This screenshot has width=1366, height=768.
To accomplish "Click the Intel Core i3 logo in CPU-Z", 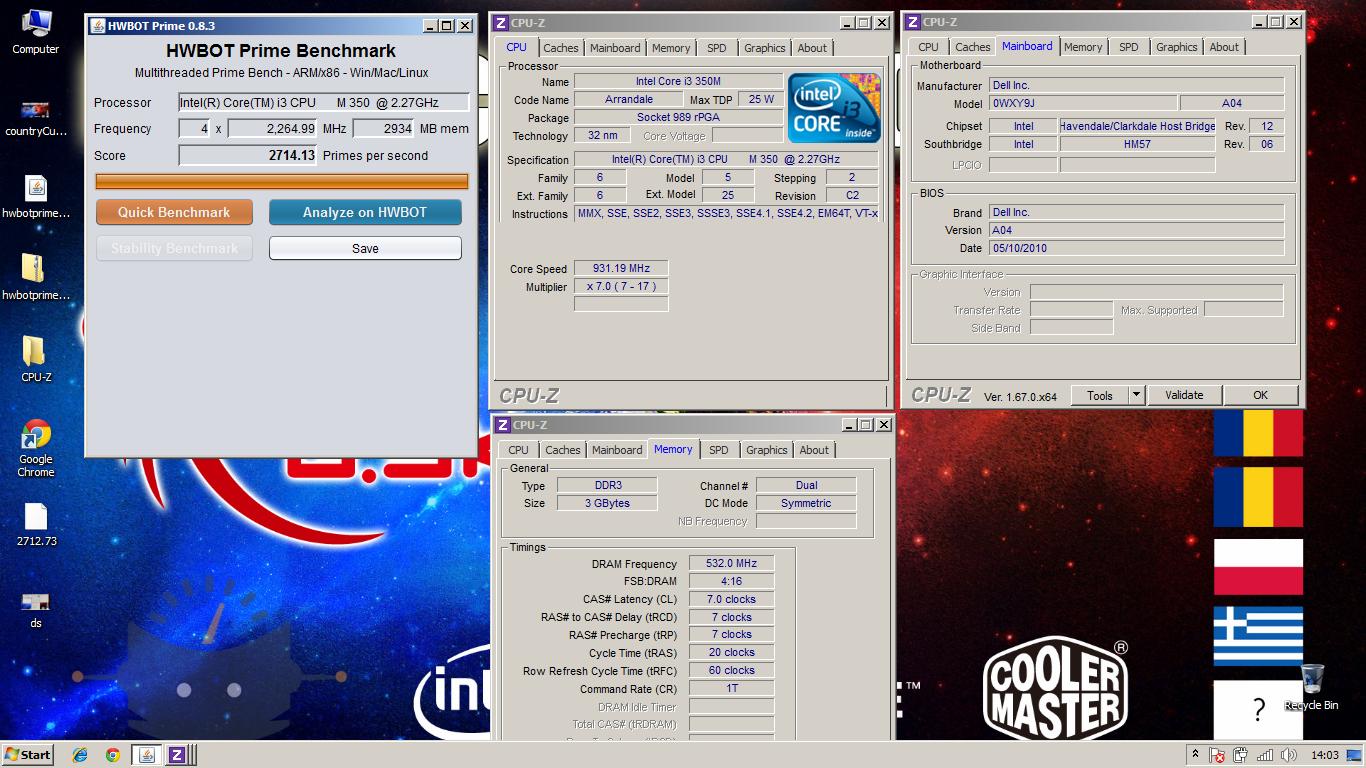I will [834, 107].
